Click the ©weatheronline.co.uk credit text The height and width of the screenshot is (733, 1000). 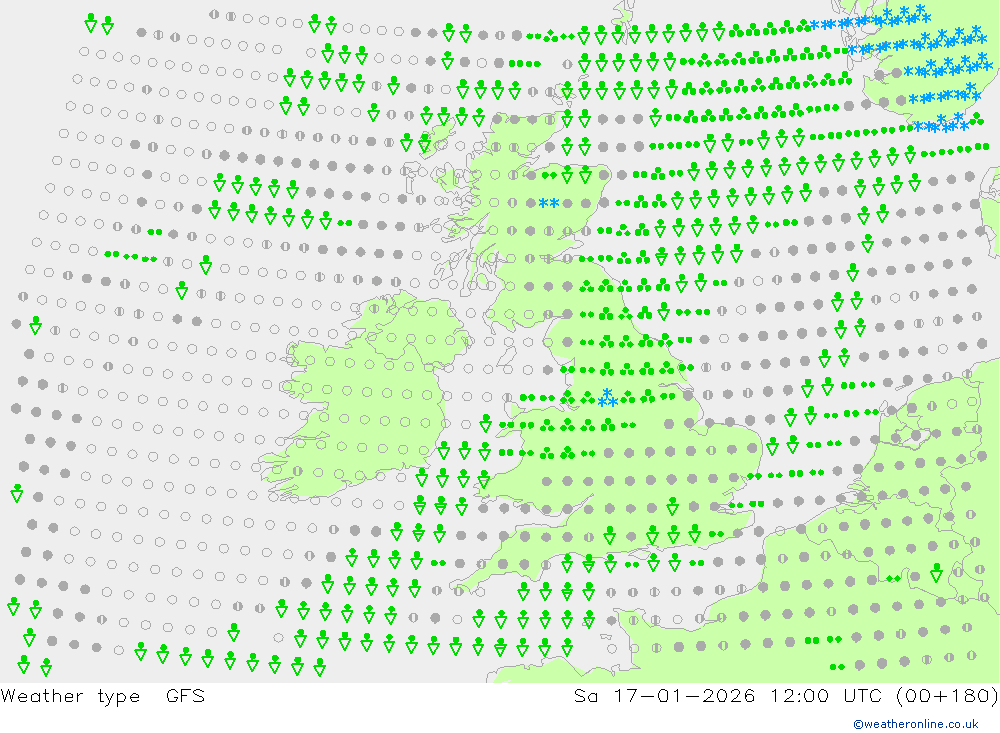click(x=916, y=724)
